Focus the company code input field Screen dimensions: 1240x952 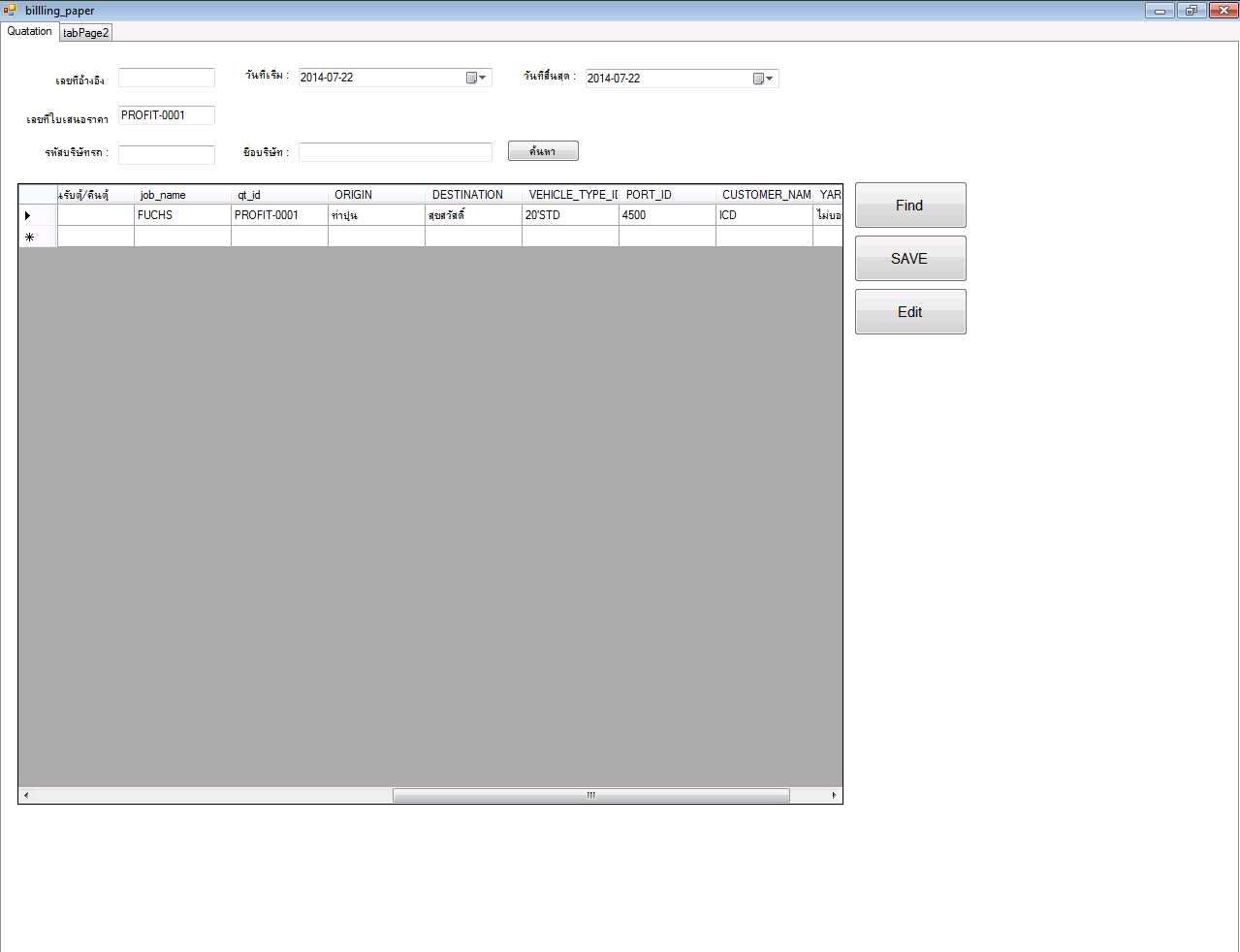pos(167,155)
